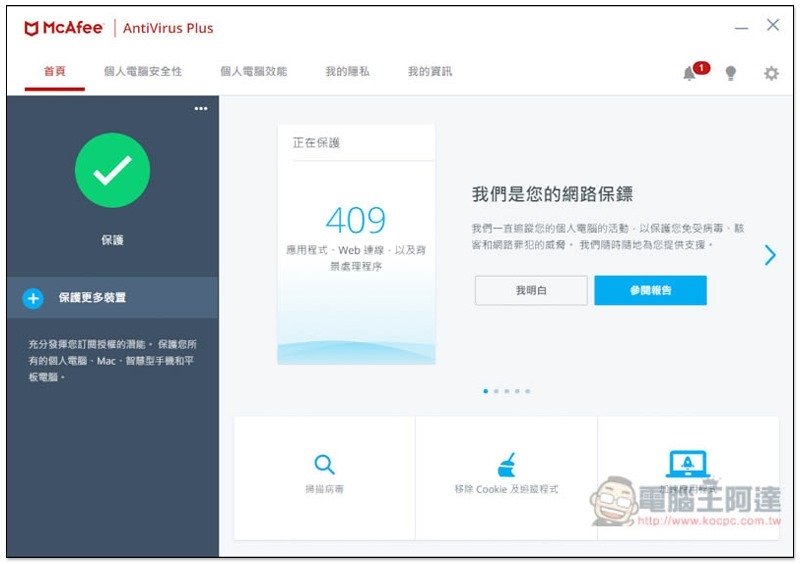Select the 首頁 tab
The height and width of the screenshot is (564, 800).
55,71
